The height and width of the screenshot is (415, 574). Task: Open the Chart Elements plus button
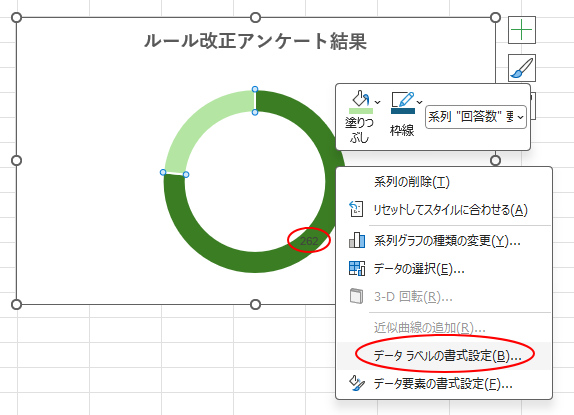click(522, 30)
